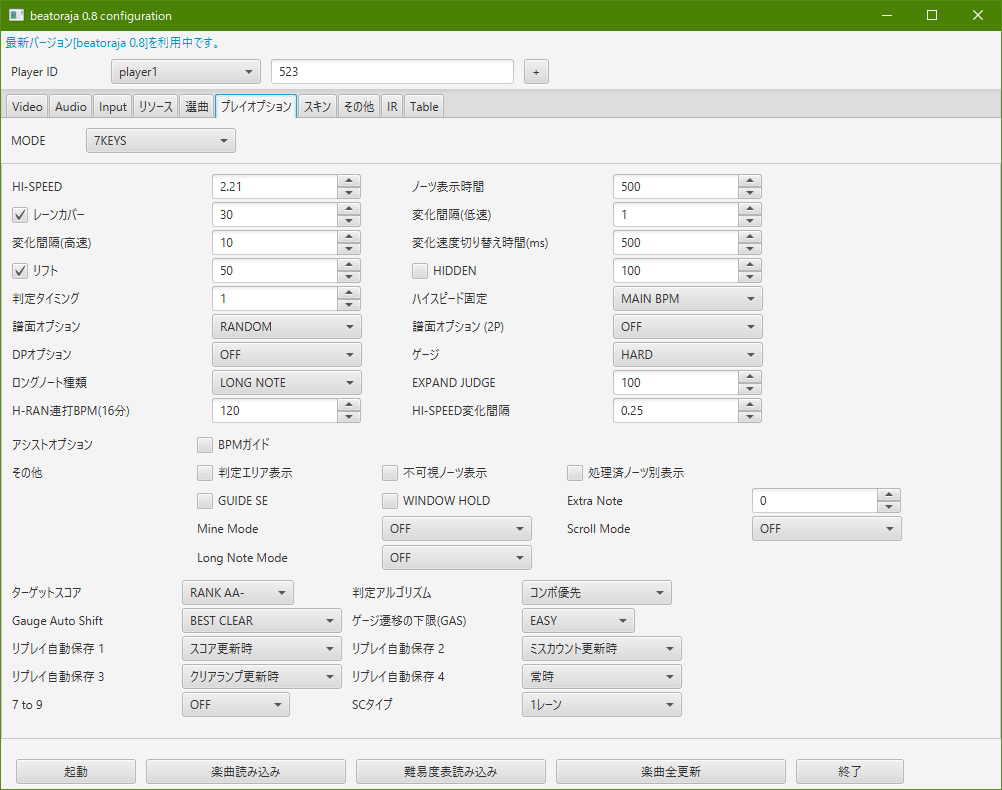1002x790 pixels.
Task: Open the 7 to 9 dropdown
Action: [236, 704]
